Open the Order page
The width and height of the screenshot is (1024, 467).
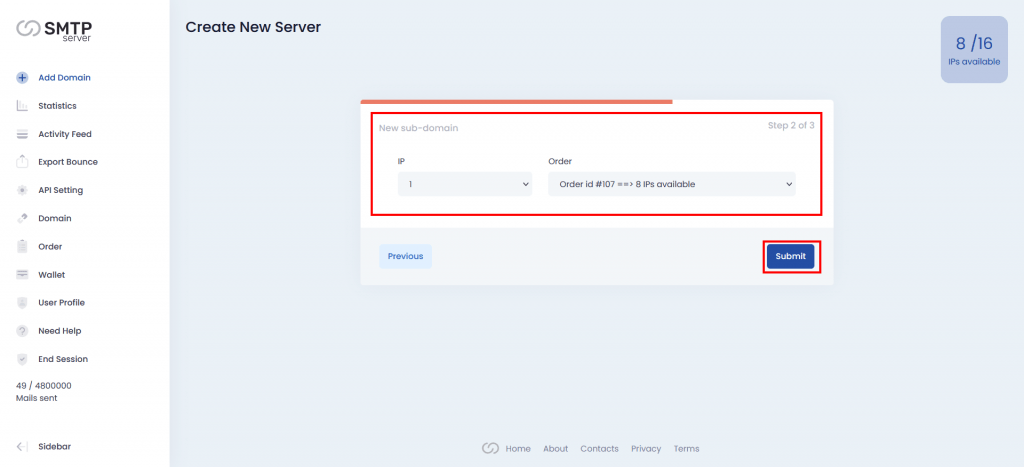point(50,247)
